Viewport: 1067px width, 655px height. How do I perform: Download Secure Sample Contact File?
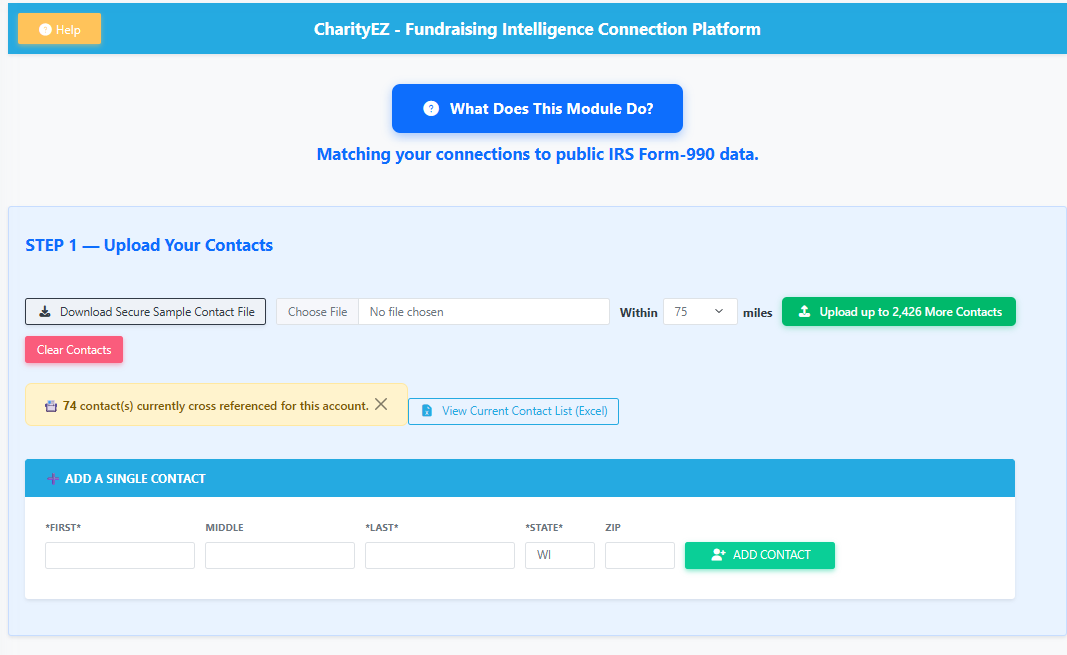point(146,312)
